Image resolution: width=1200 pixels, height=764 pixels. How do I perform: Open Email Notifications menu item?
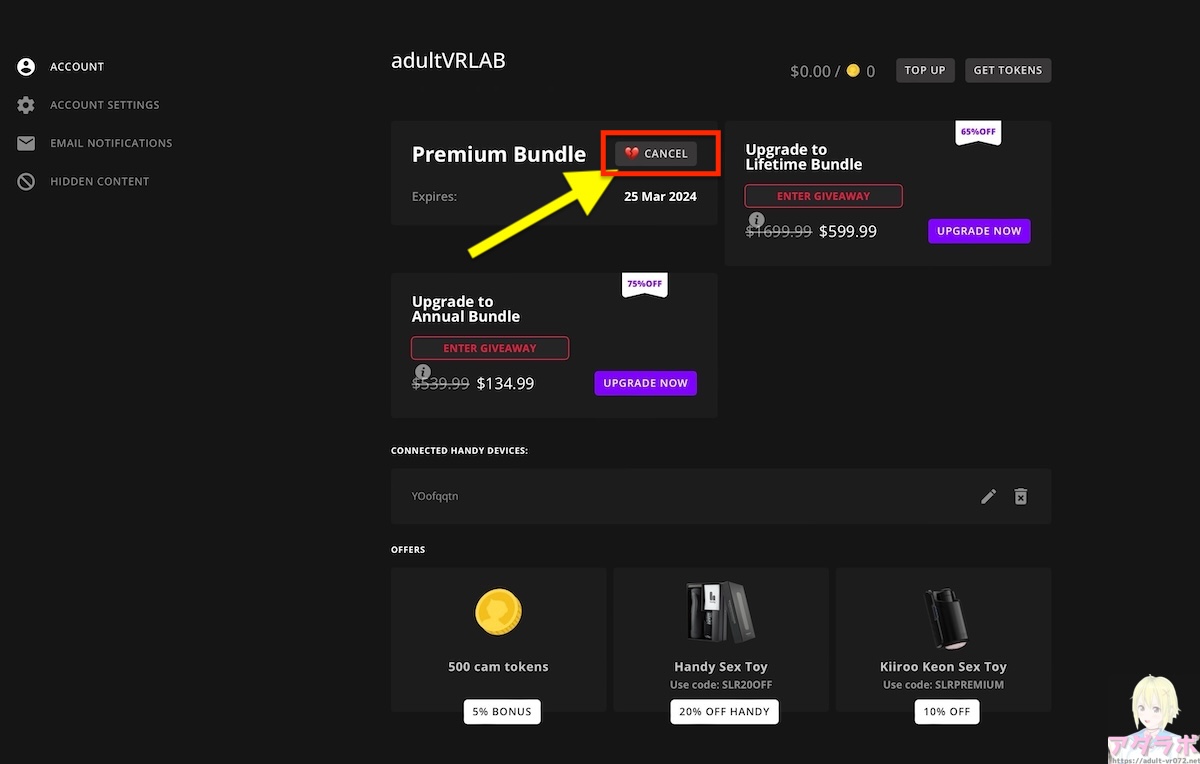(111, 143)
